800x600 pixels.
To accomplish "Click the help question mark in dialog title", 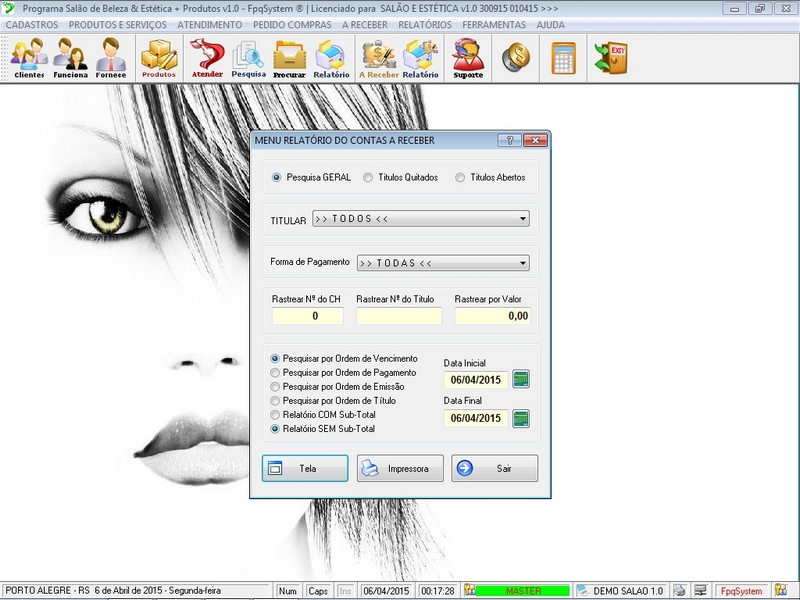I will click(509, 140).
